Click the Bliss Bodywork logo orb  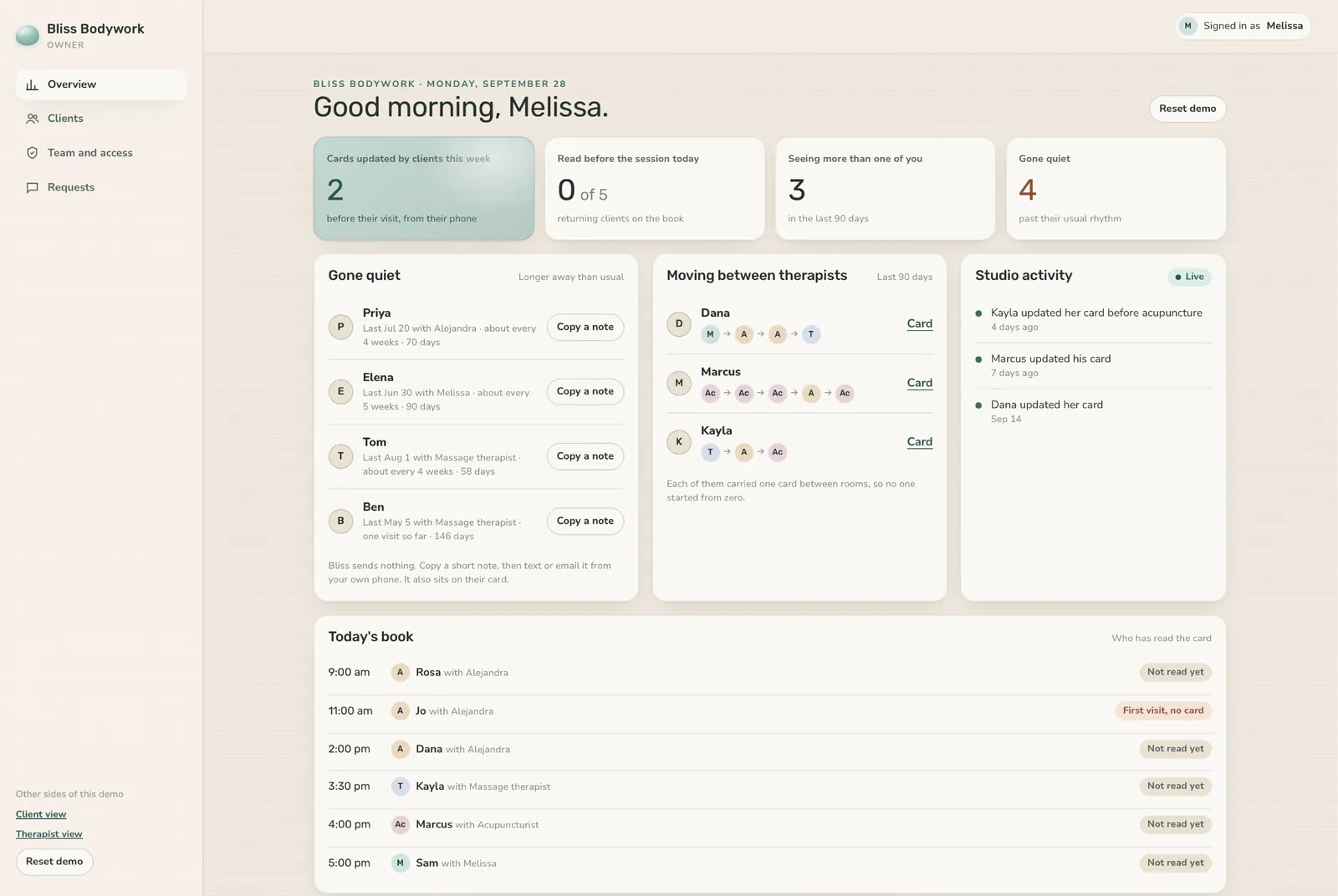click(x=28, y=35)
